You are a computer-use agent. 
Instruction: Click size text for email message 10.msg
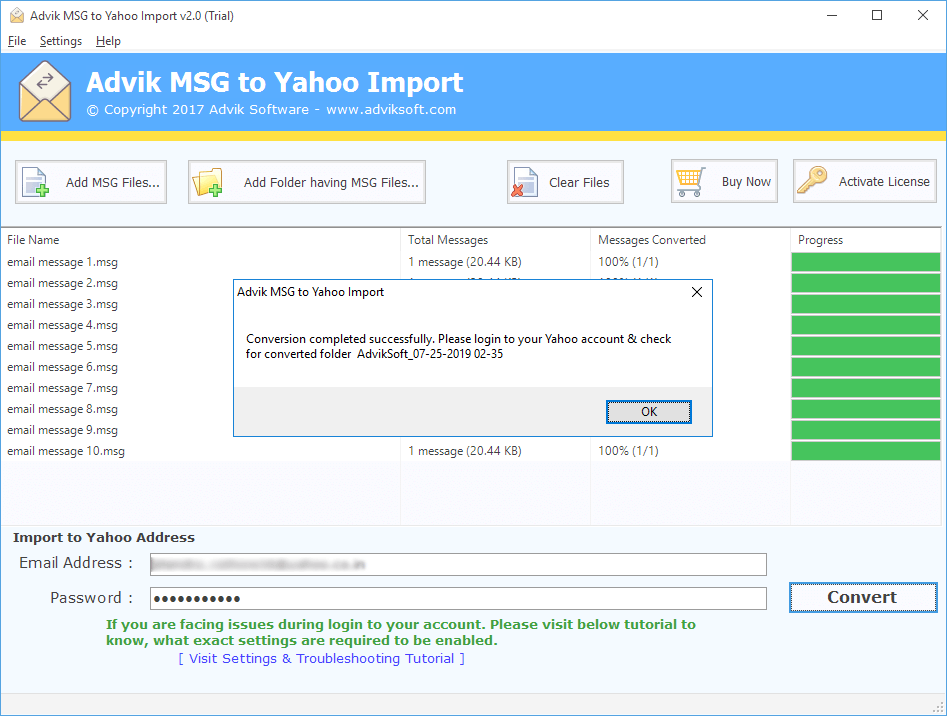point(464,451)
